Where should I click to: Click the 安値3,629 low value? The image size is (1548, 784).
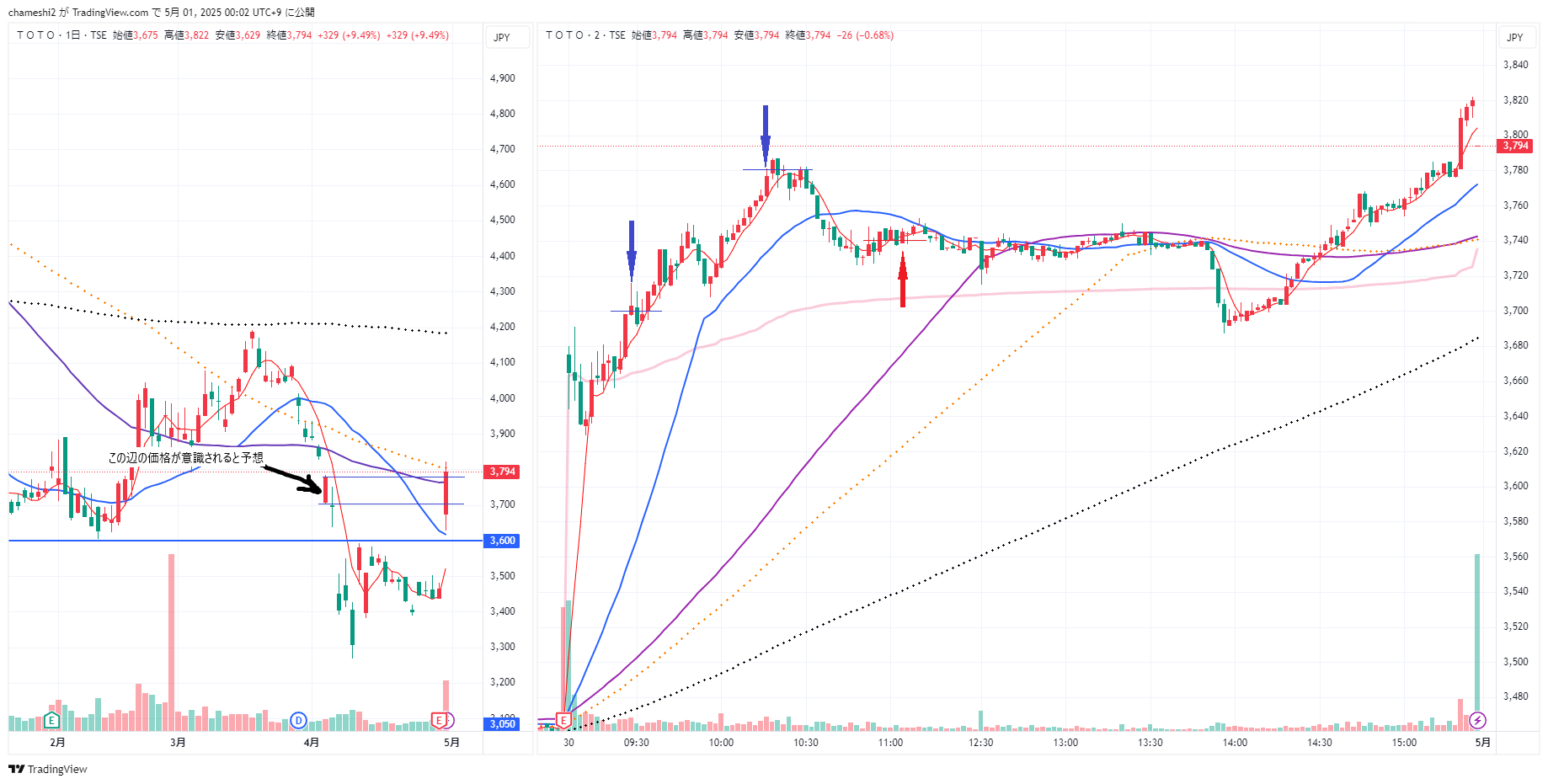238,35
